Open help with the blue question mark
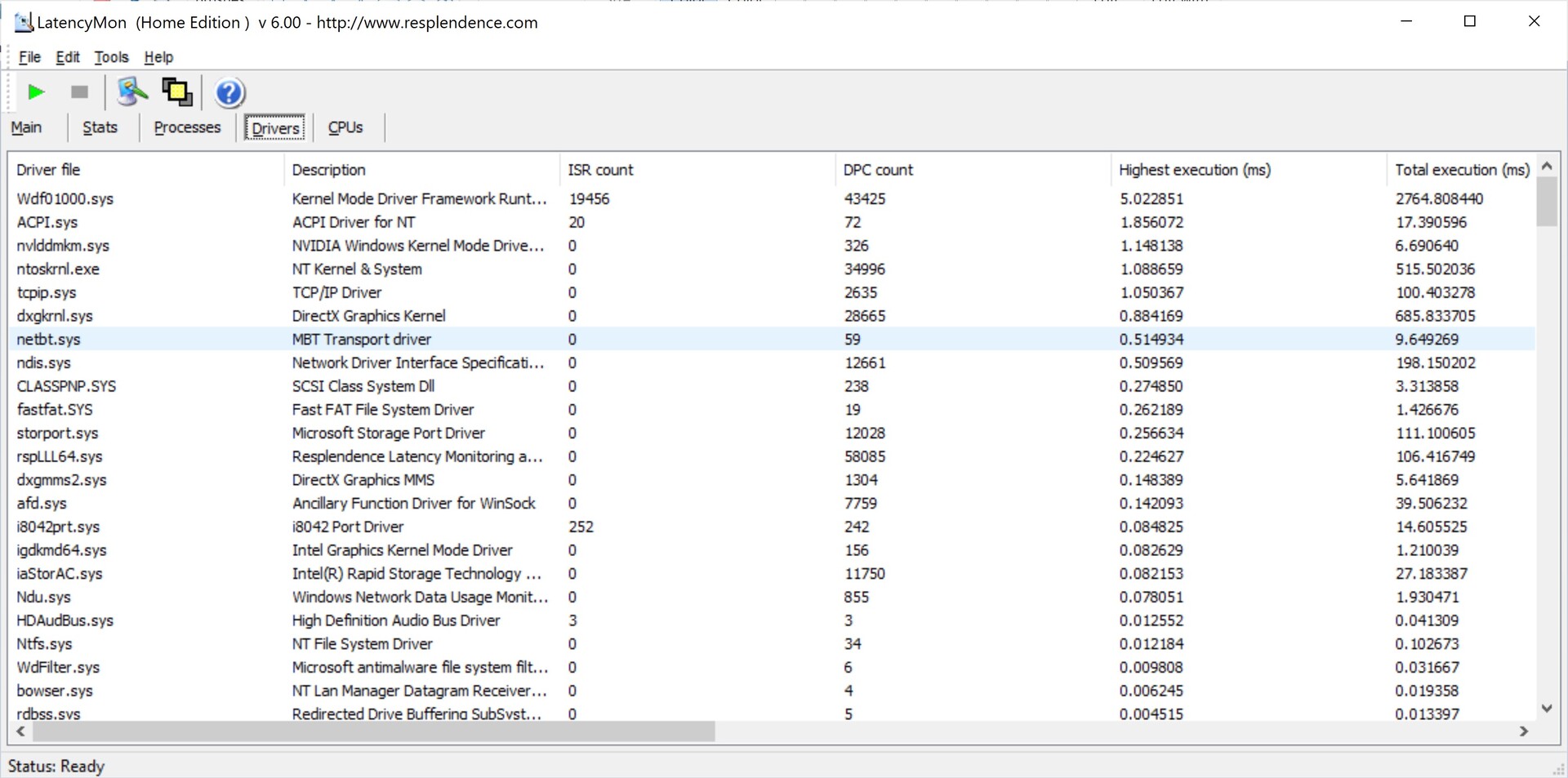This screenshot has height=778, width=1568. point(229,93)
